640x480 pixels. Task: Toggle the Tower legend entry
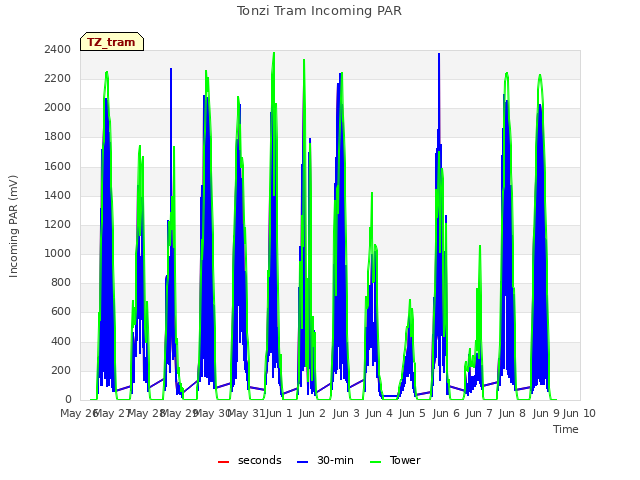point(395,460)
